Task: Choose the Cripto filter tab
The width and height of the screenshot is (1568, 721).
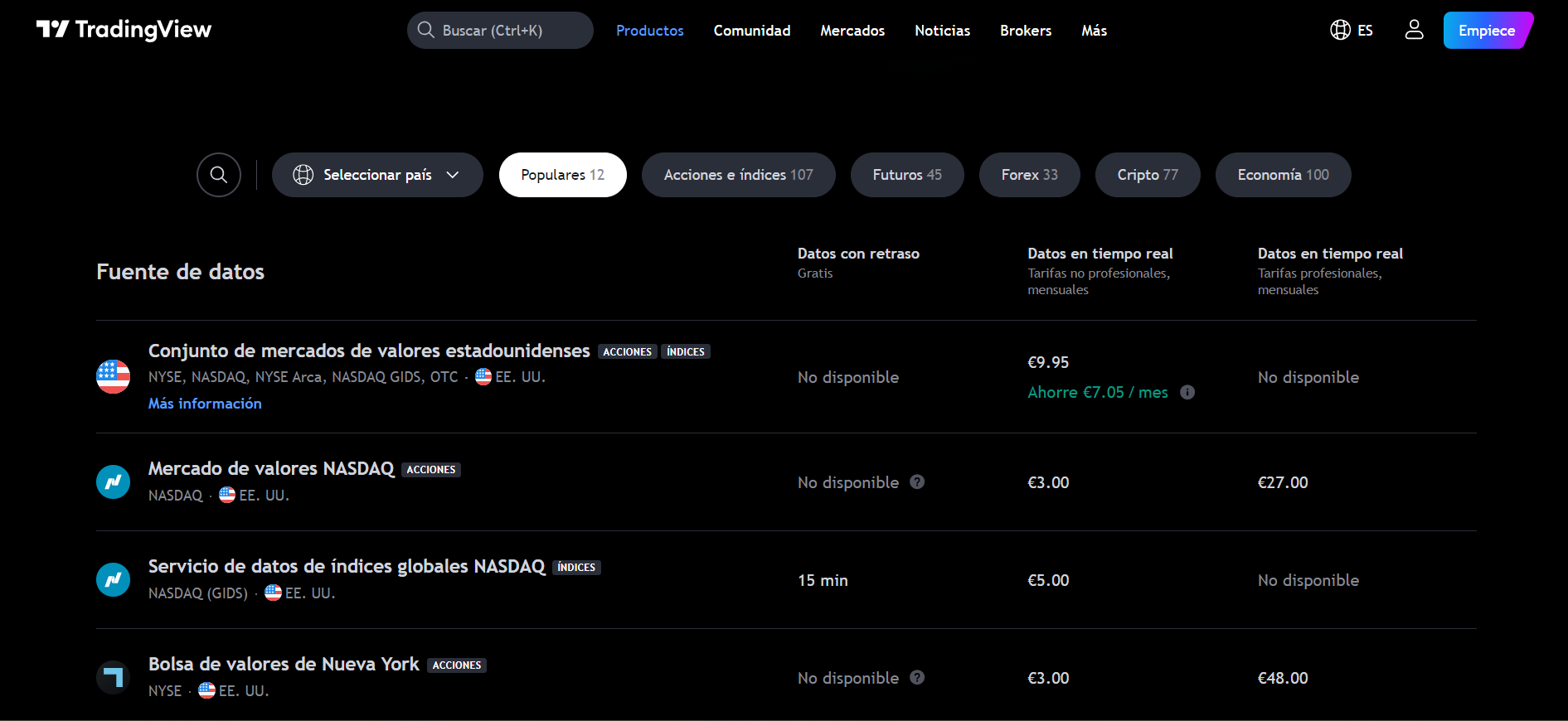Action: click(x=1147, y=175)
